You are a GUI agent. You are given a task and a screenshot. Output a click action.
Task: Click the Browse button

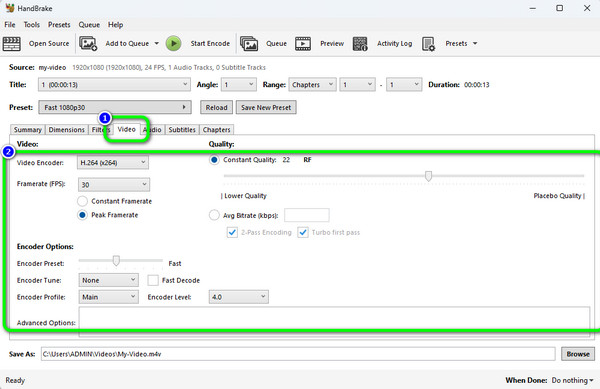pyautogui.click(x=578, y=354)
